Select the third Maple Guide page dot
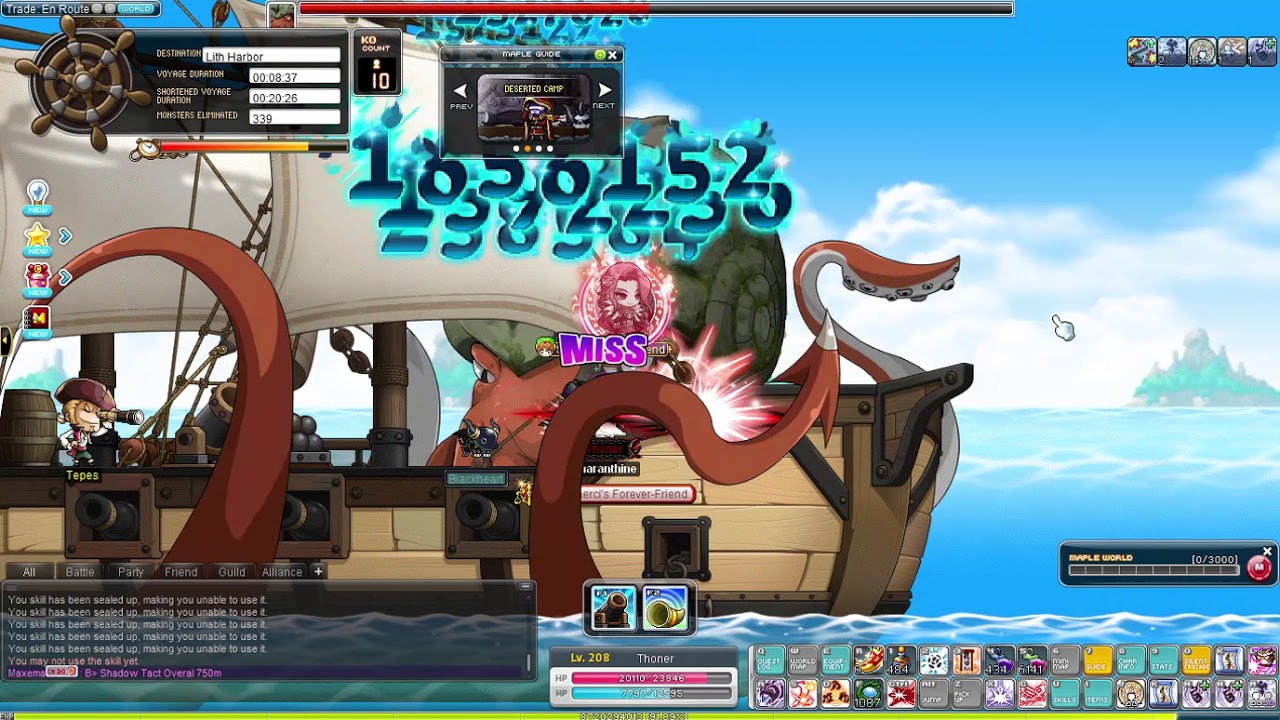This screenshot has width=1280, height=720. pyautogui.click(x=538, y=149)
